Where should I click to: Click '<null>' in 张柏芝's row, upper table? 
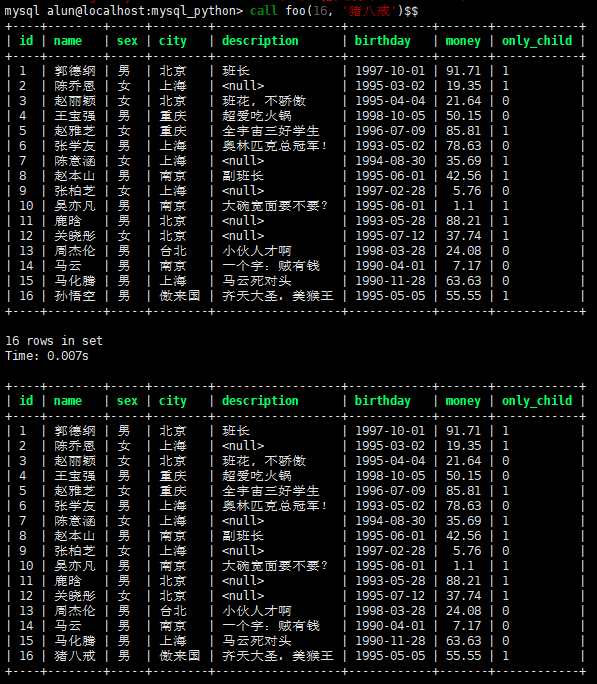[x=243, y=191]
